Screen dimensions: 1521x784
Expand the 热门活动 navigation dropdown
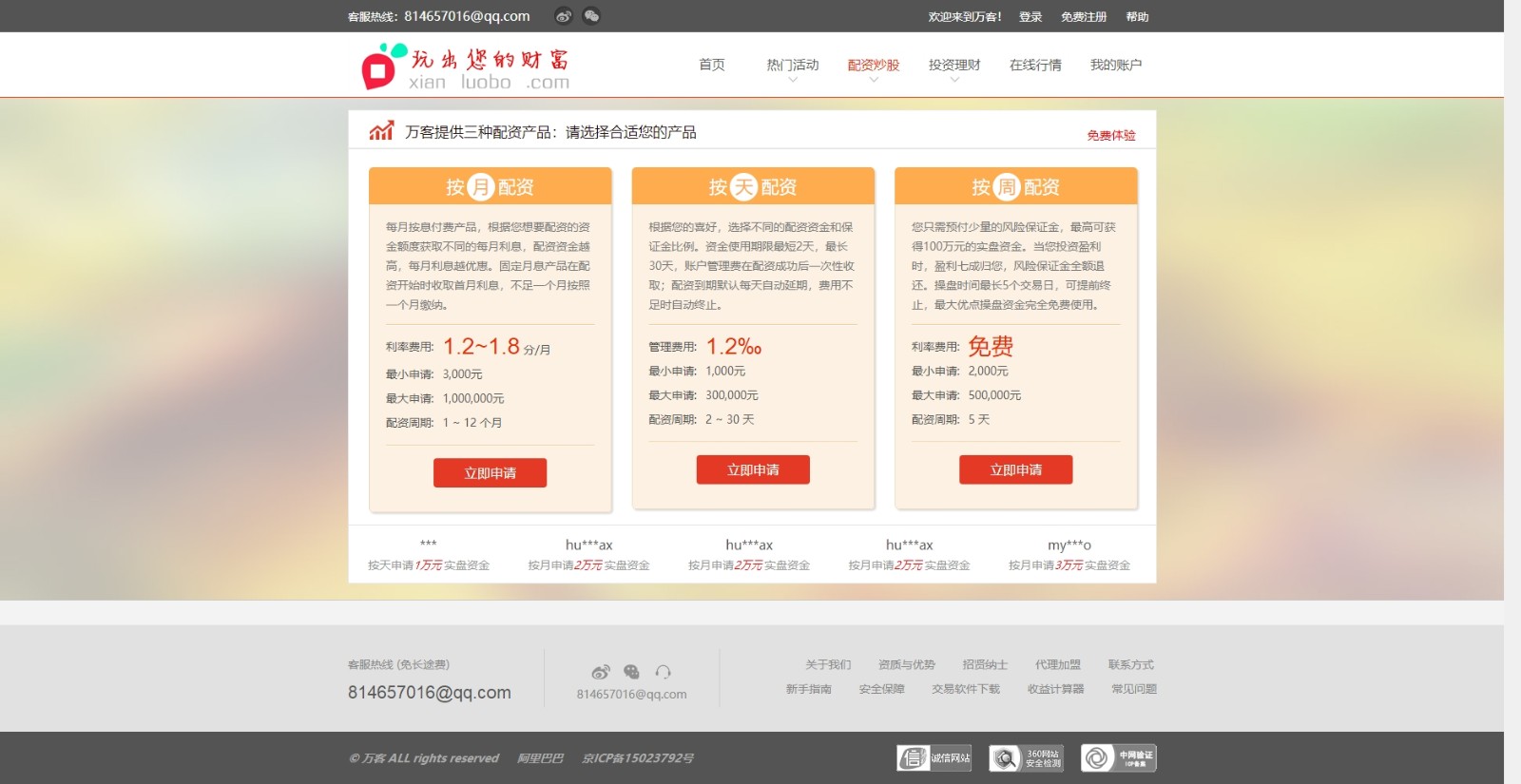793,66
